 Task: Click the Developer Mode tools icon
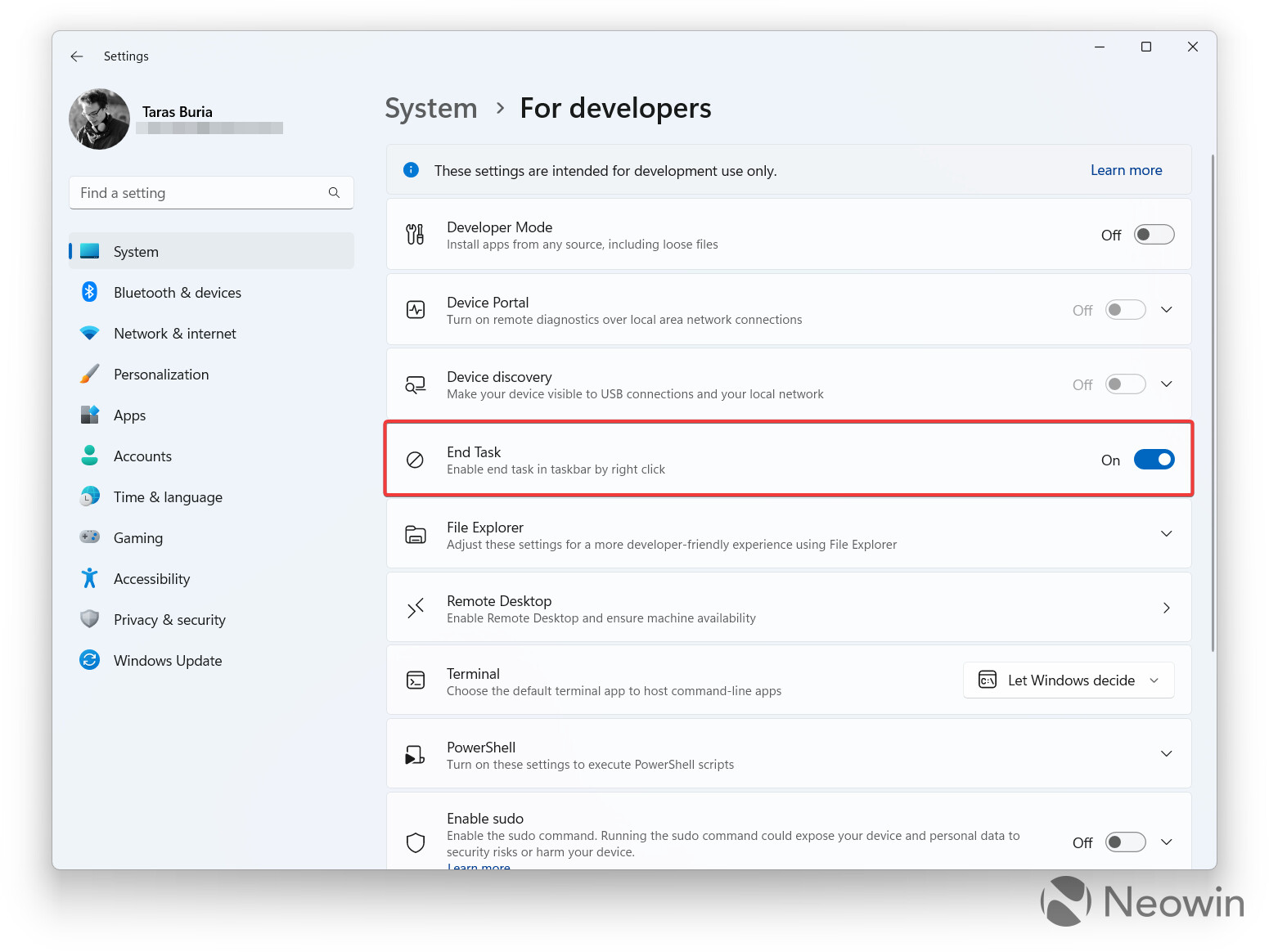pos(416,235)
